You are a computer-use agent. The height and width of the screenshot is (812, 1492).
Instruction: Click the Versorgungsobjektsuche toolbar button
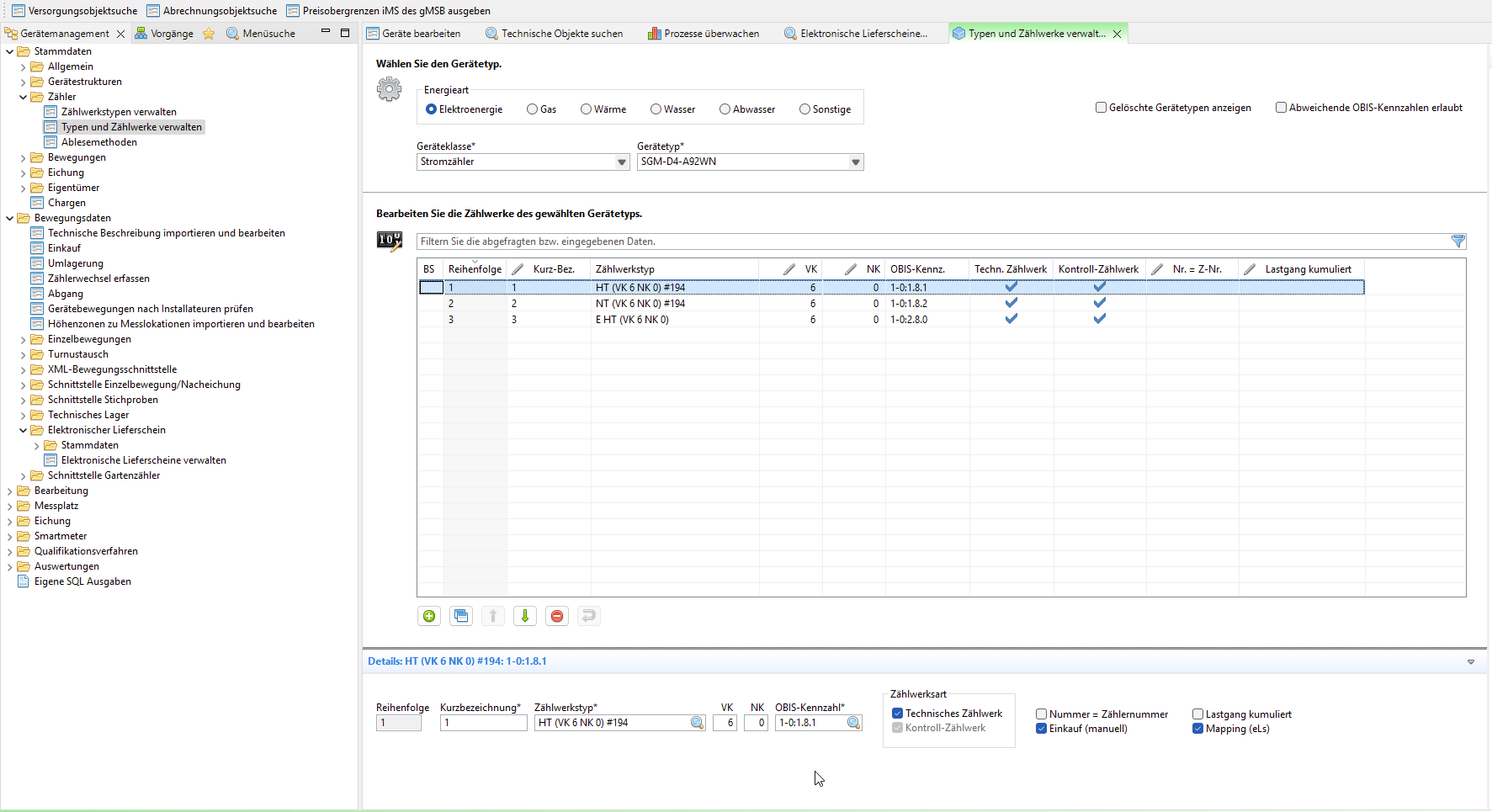click(x=74, y=11)
